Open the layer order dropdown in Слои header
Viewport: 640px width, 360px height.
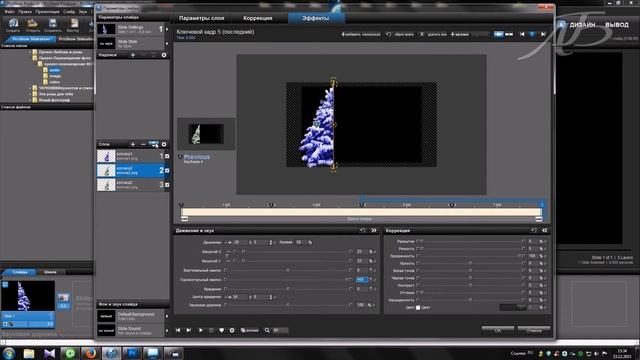click(153, 144)
